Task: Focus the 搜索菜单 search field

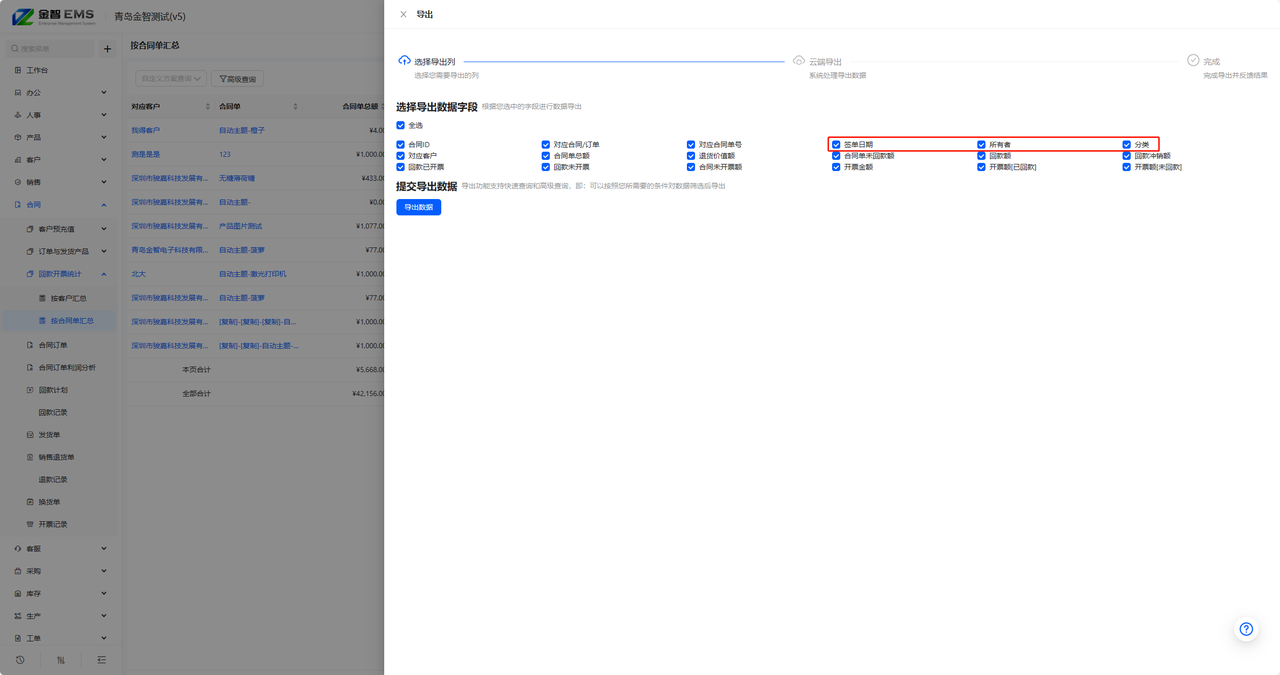Action: 52,48
